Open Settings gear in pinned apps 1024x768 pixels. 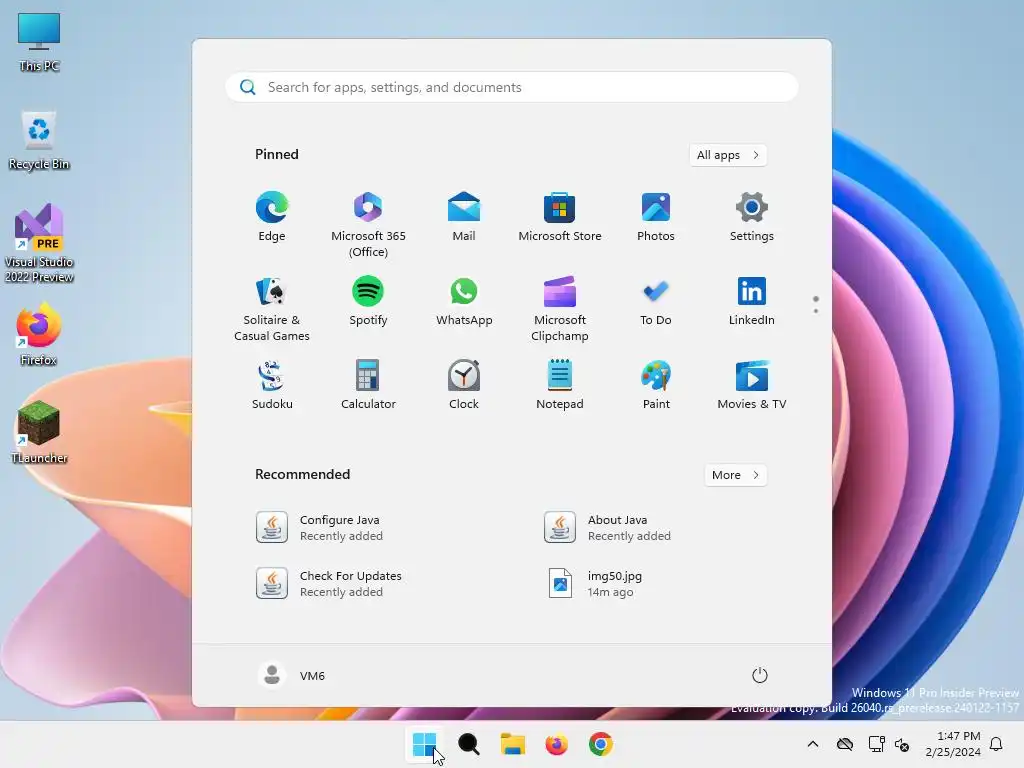752,217
